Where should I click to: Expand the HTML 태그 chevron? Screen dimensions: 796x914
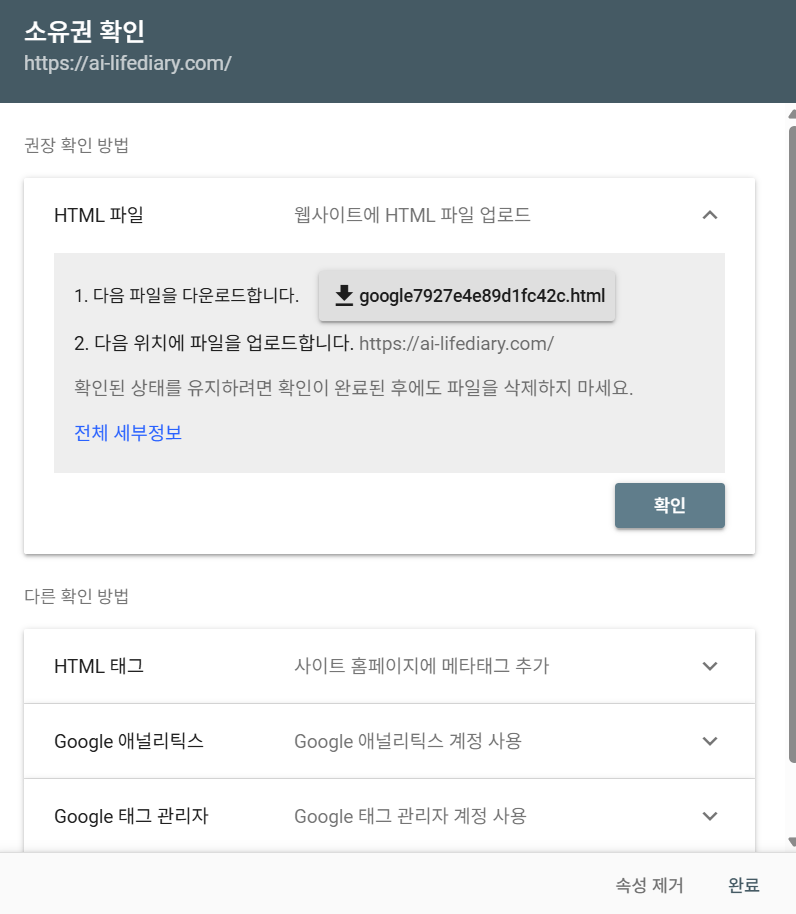pyautogui.click(x=710, y=666)
